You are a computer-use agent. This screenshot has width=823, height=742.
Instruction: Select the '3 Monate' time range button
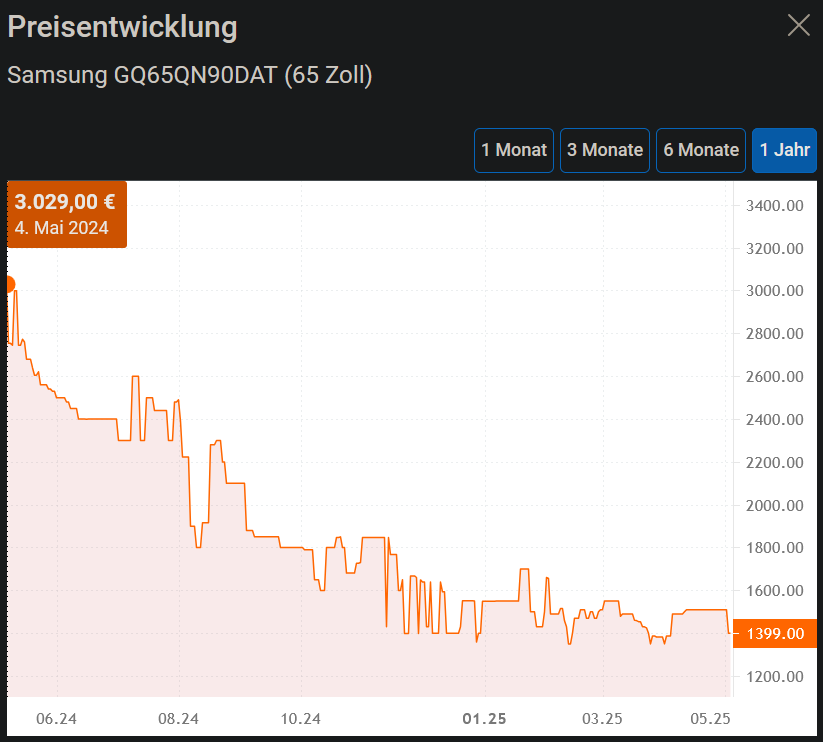click(604, 150)
